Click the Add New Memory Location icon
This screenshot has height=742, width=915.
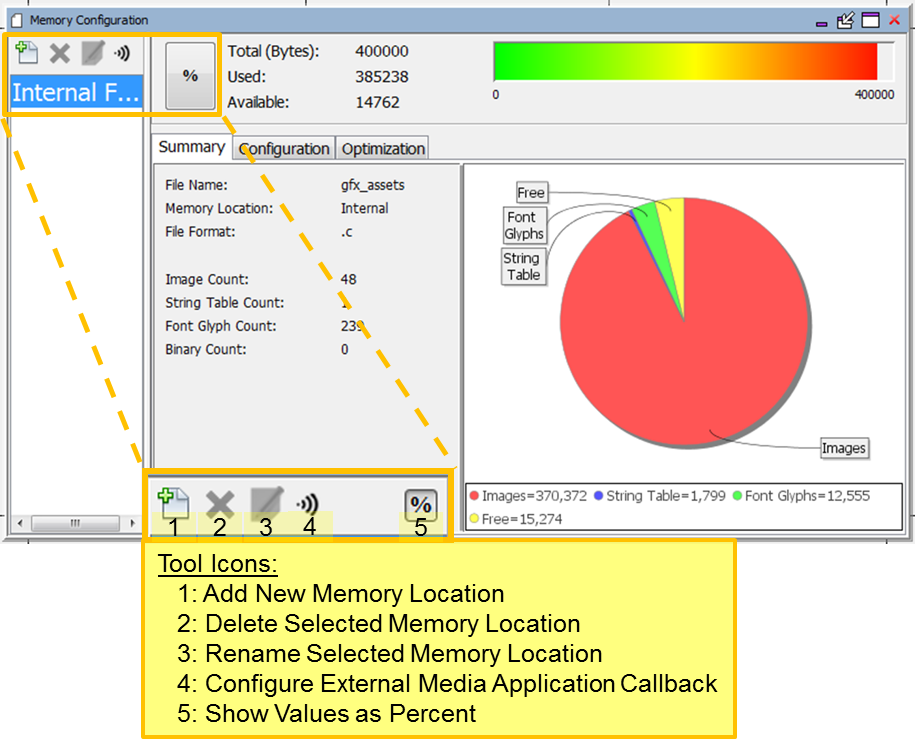(27, 52)
